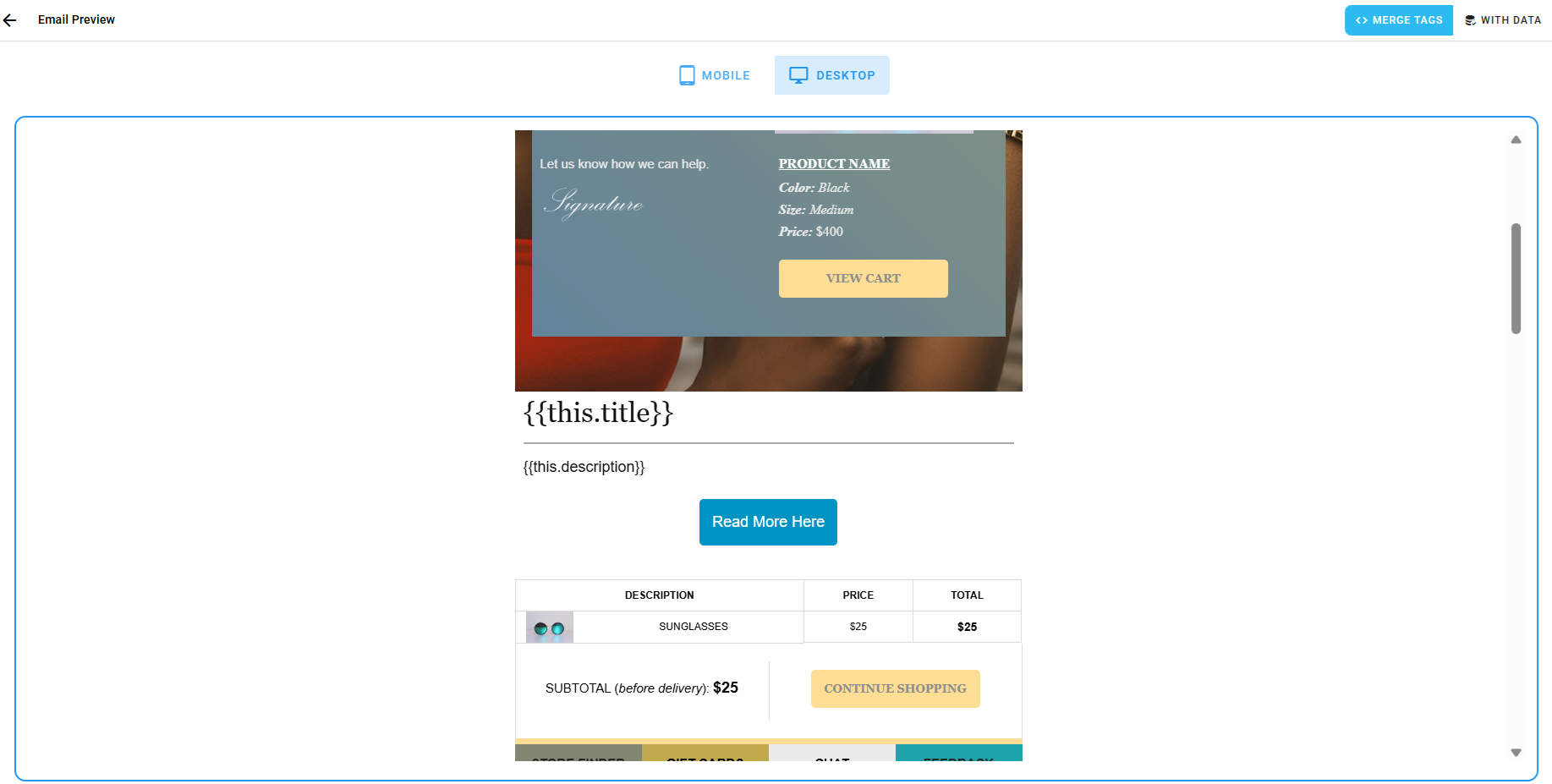The height and width of the screenshot is (784, 1552).
Task: Click the Merge Tags button
Action: [1399, 20]
